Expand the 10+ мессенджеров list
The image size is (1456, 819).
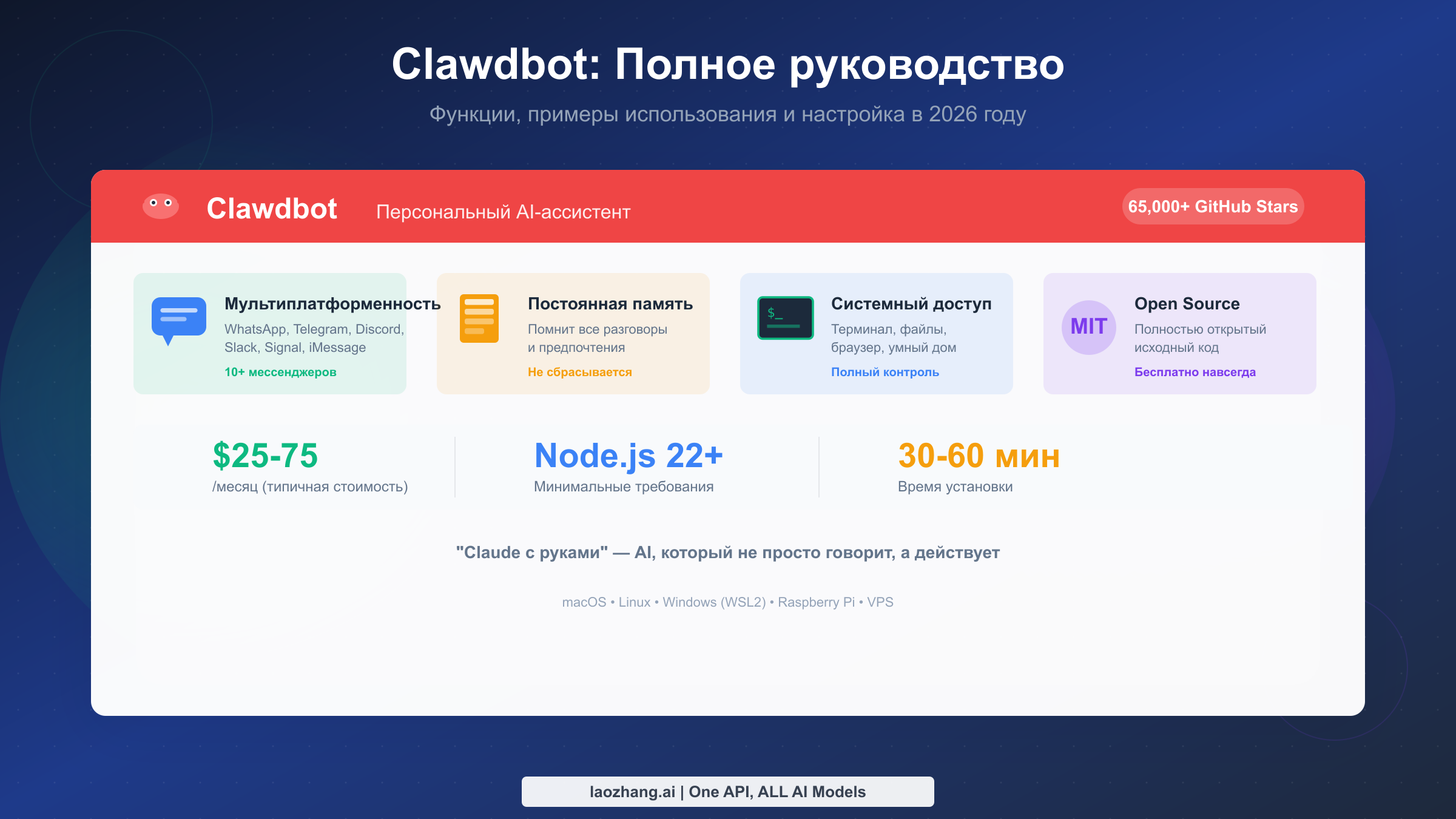279,372
